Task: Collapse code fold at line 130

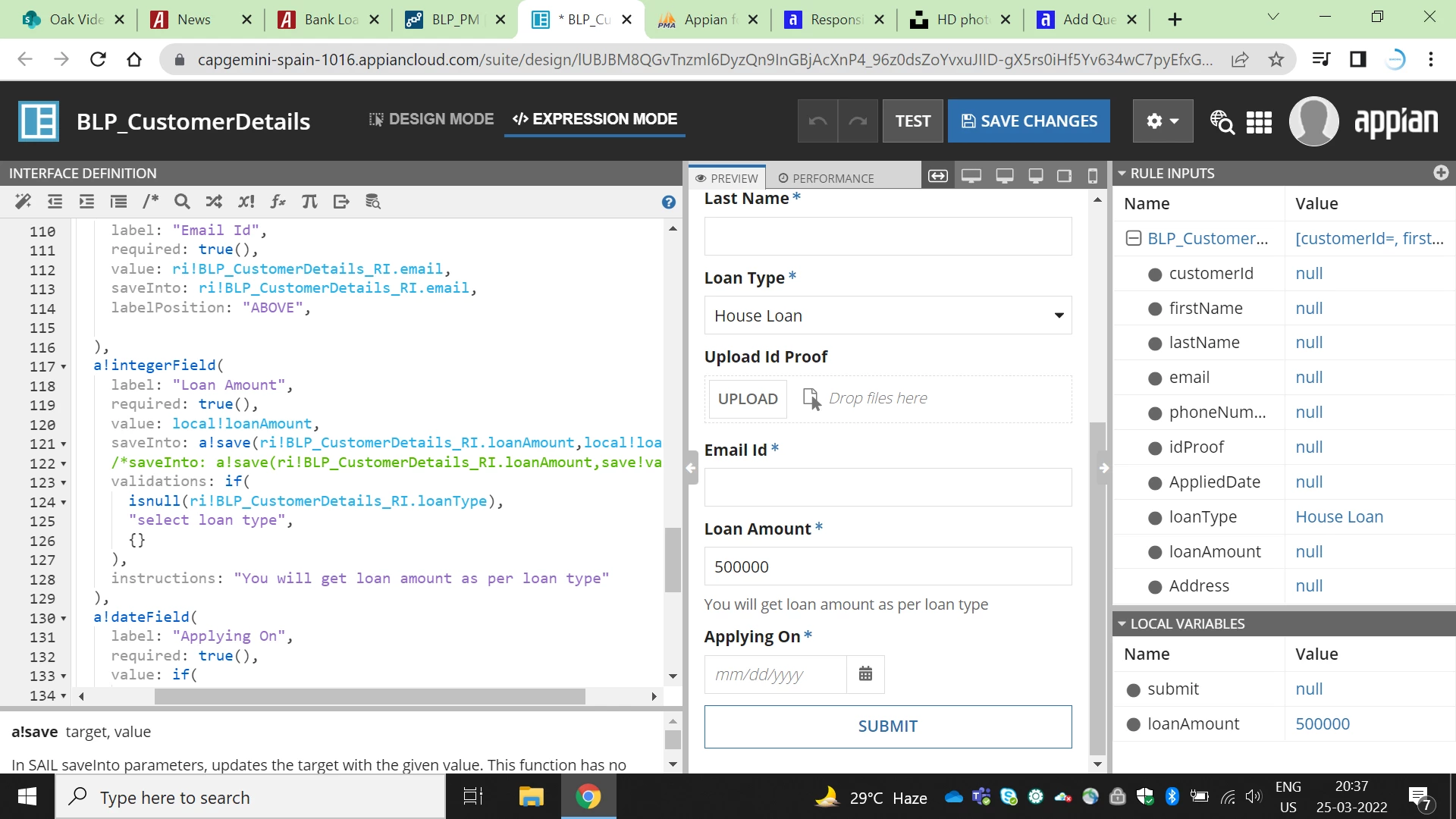Action: 64,619
